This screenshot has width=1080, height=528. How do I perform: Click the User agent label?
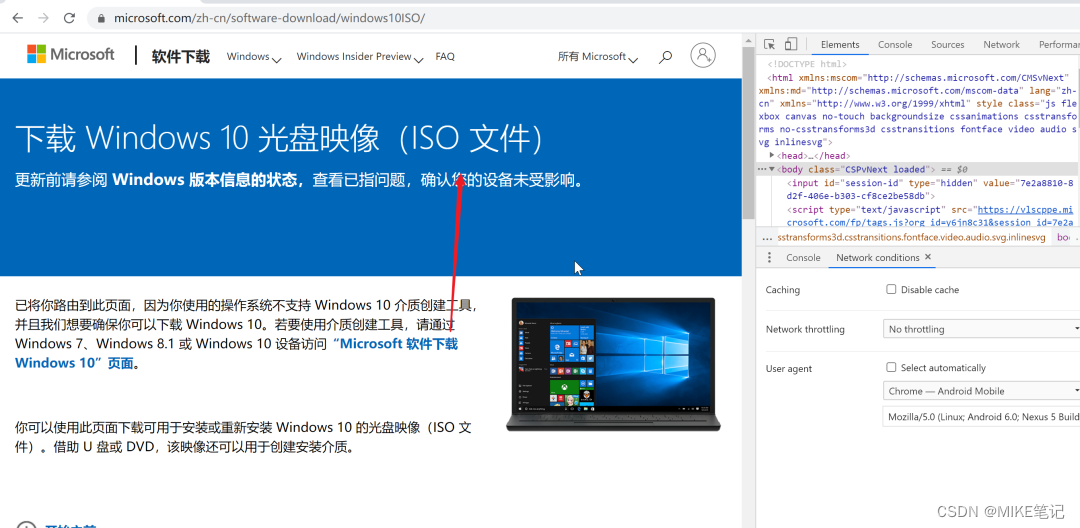789,368
